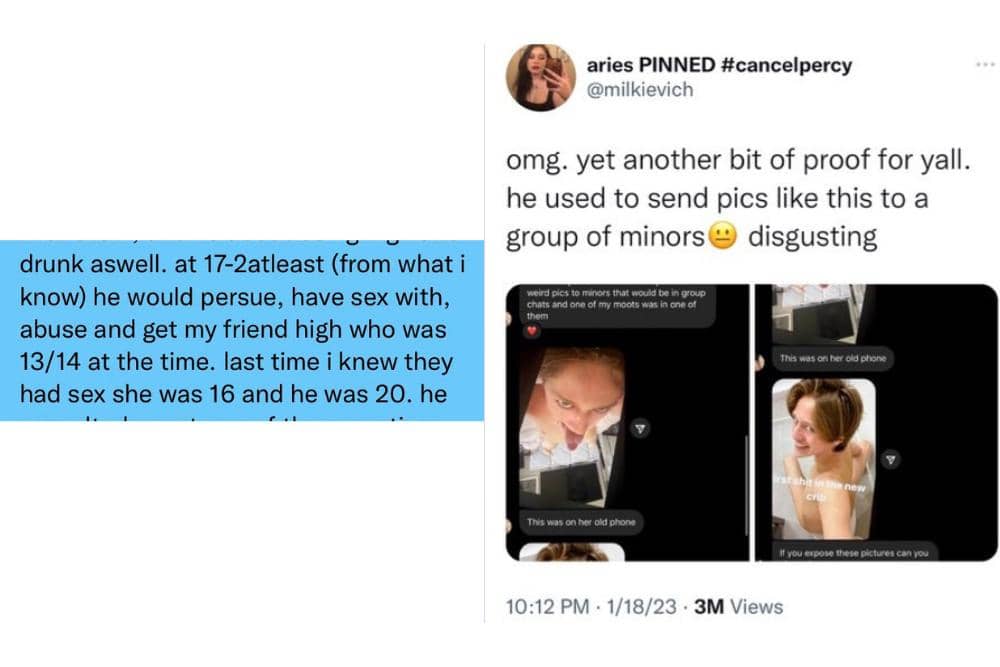The image size is (1000, 667).
Task: Click the display name "aries PINNED #cancelpercy"
Action: coord(720,65)
